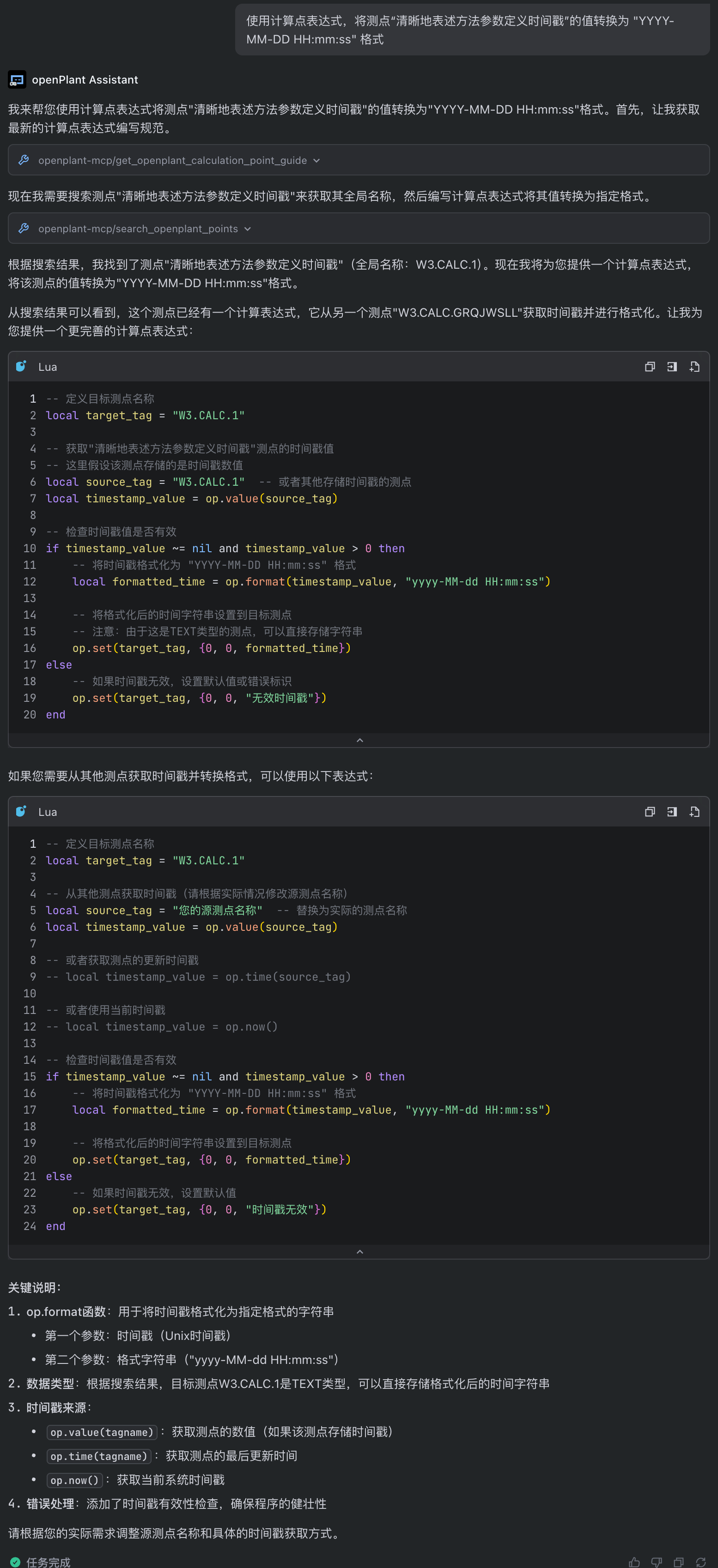
Task: Copy the first Lua code block
Action: (x=649, y=367)
